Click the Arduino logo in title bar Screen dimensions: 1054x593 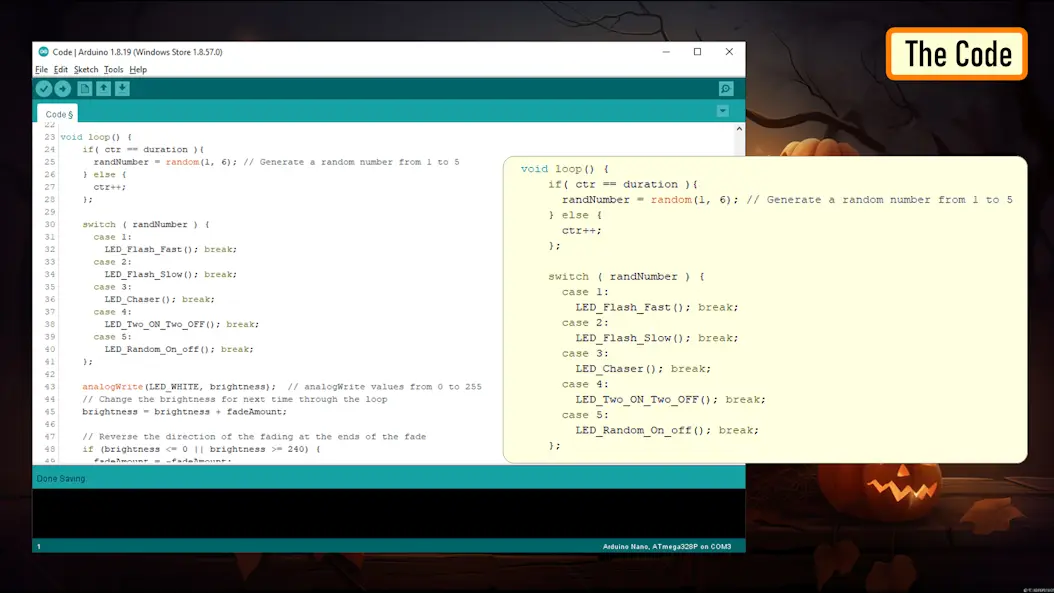pos(44,52)
